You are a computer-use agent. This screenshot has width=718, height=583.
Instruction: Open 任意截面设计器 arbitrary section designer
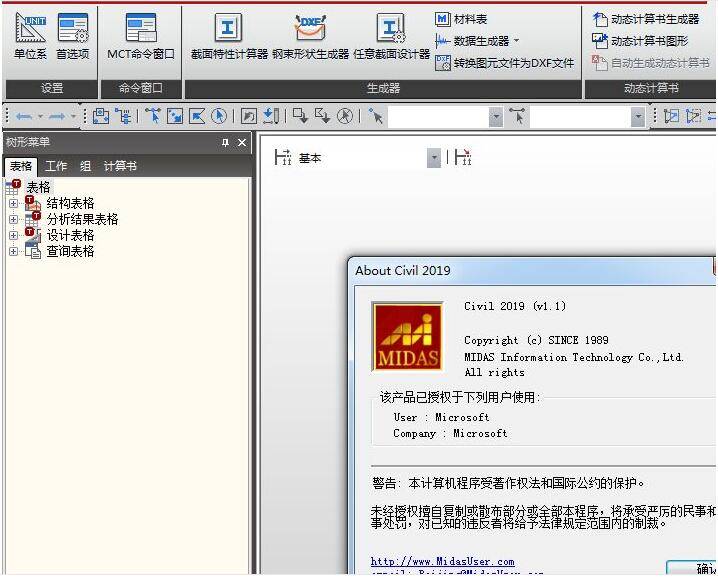(392, 36)
